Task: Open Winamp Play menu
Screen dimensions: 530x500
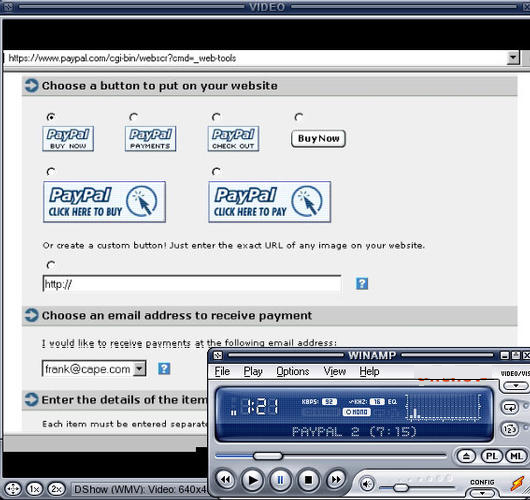Action: 253,371
